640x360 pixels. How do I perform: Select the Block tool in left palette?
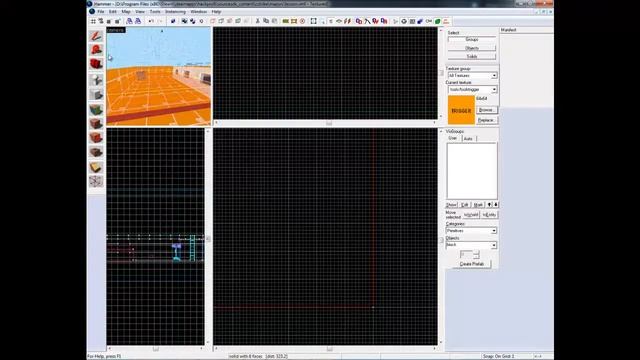96,94
